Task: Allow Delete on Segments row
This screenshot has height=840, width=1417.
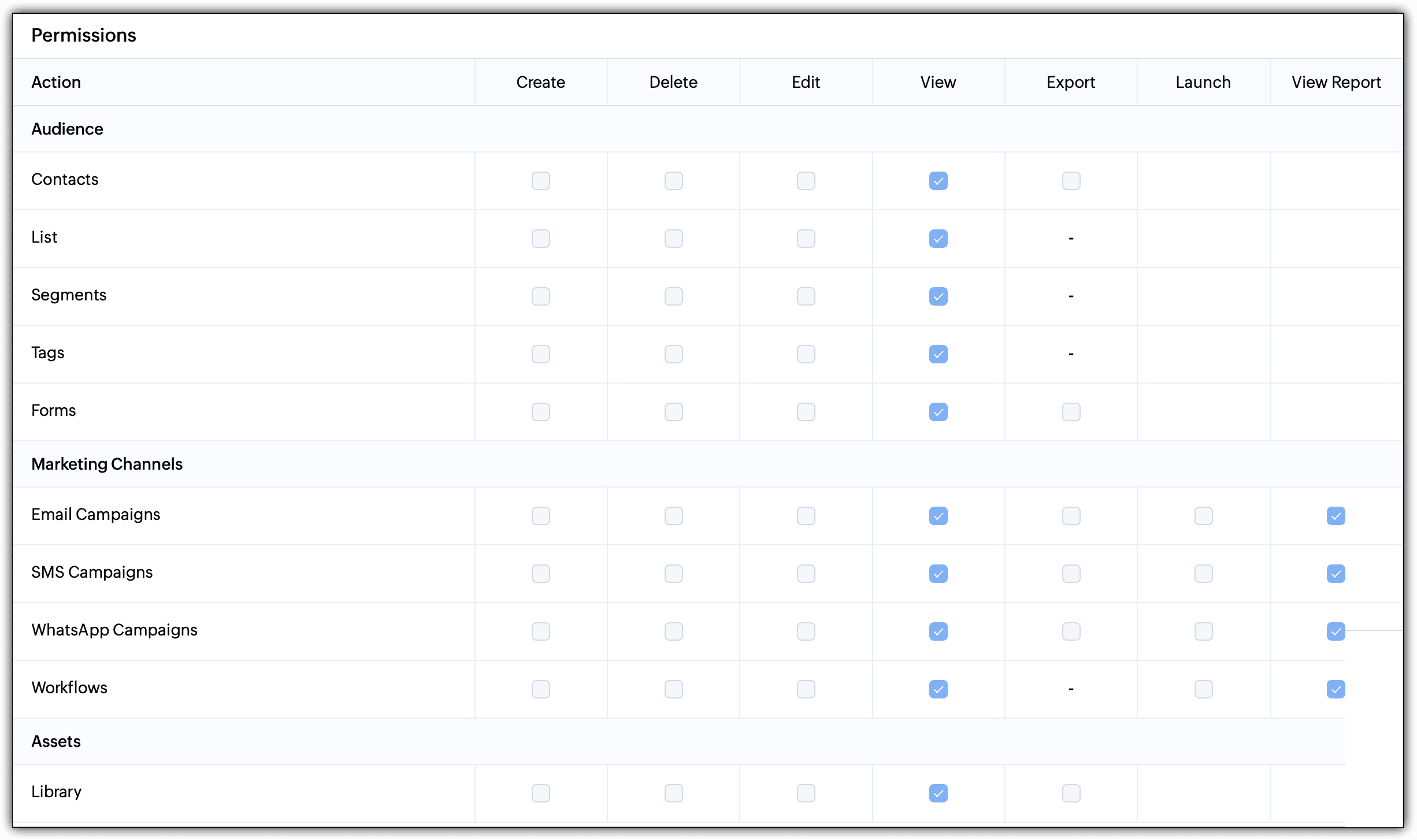Action: point(673,296)
